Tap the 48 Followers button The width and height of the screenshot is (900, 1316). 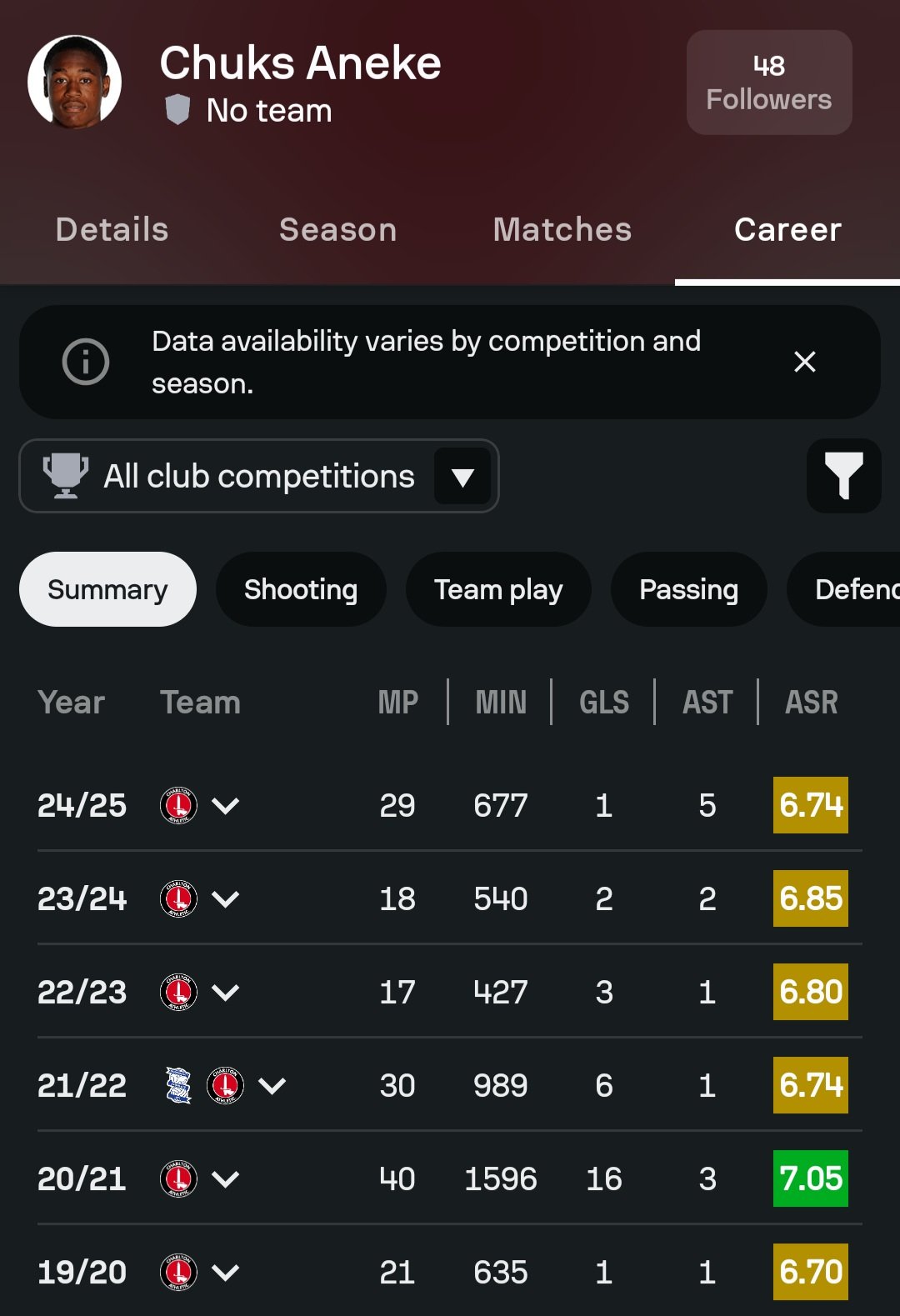click(x=769, y=83)
